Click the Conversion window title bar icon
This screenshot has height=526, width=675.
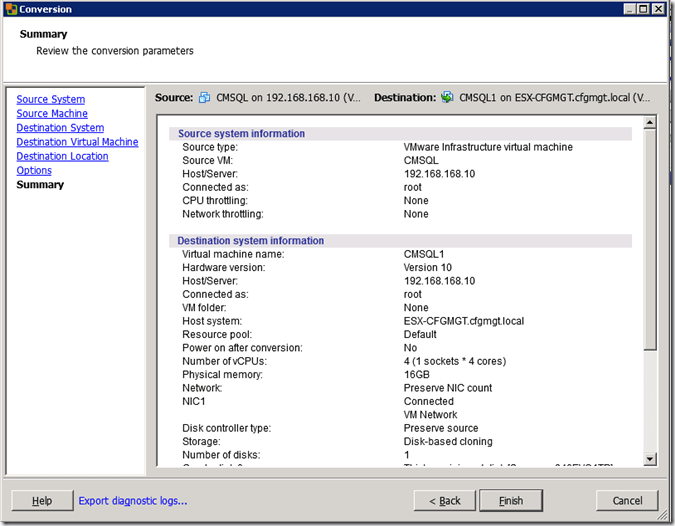pyautogui.click(x=10, y=9)
